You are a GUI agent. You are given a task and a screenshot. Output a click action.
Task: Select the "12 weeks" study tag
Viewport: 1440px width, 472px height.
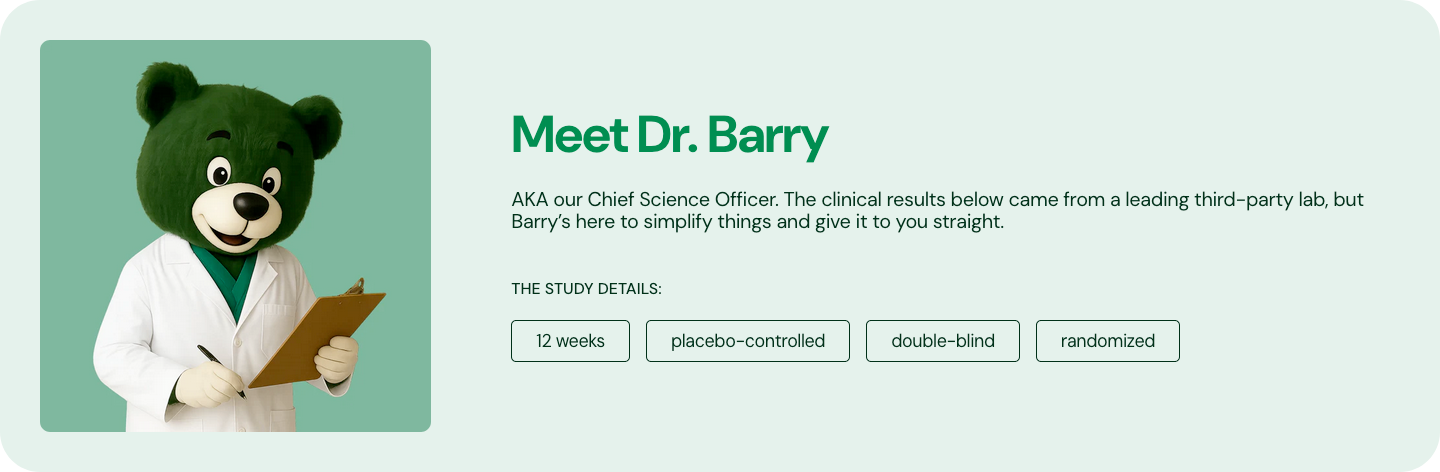tap(570, 341)
